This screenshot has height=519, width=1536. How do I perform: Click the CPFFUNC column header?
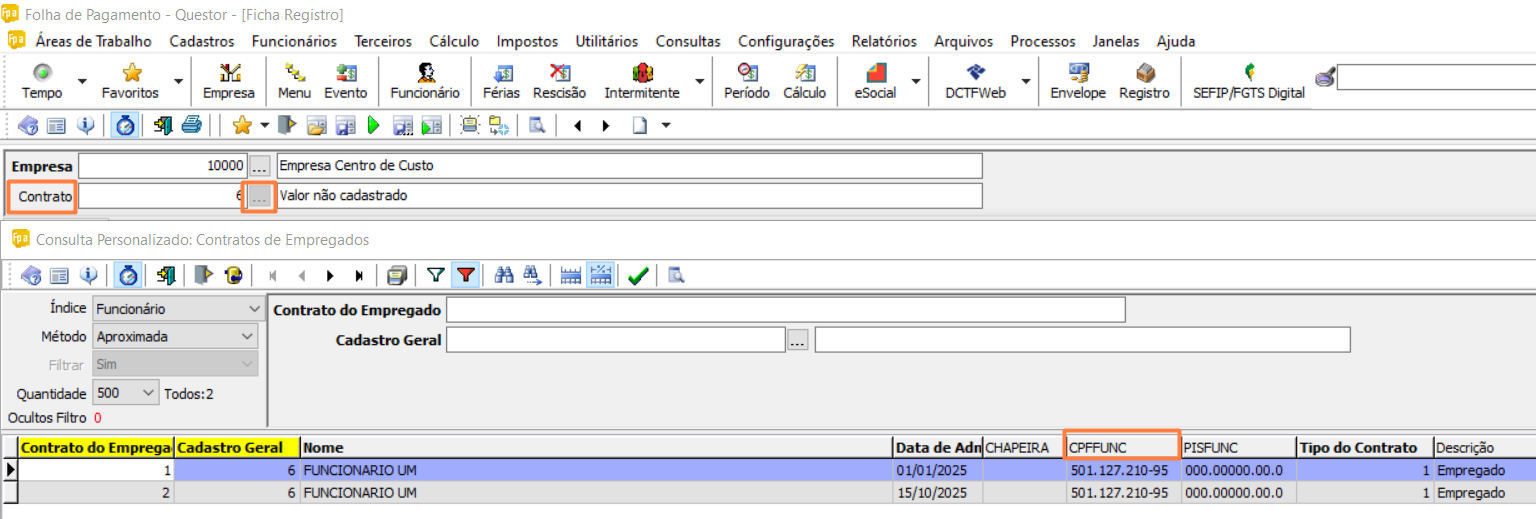click(x=1121, y=447)
